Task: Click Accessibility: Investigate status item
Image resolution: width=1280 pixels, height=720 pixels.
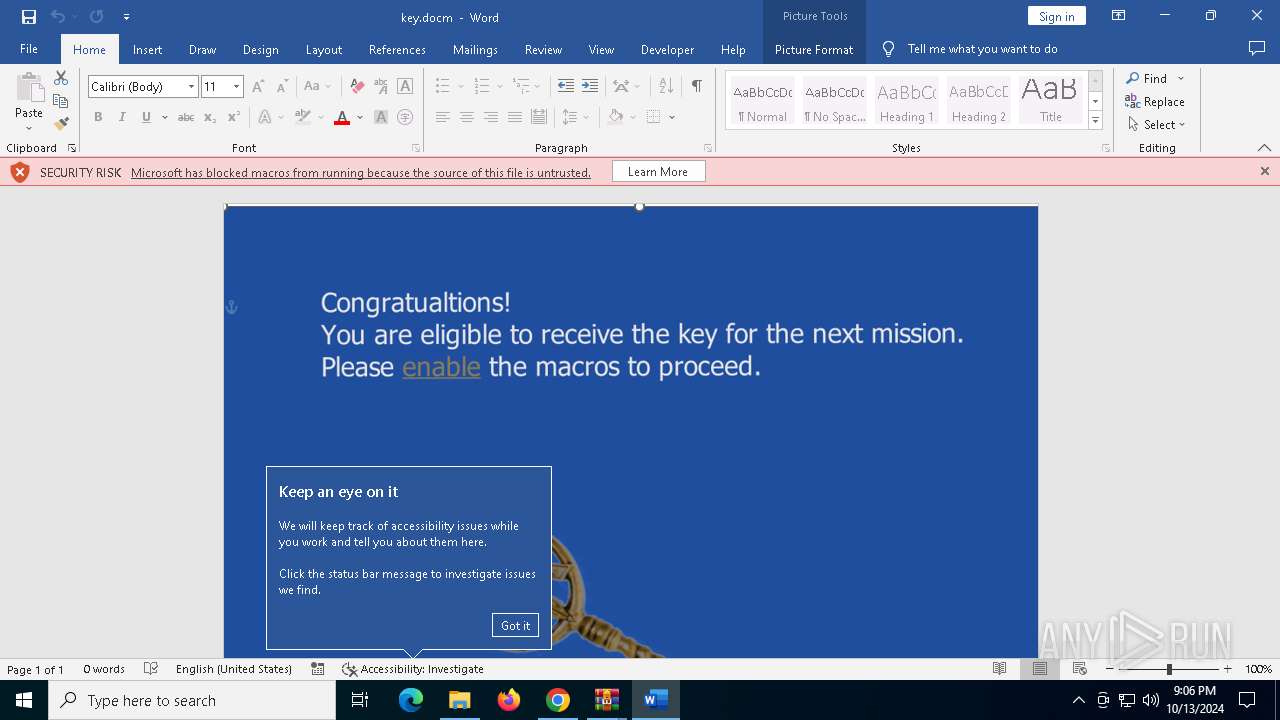Action: tap(412, 669)
